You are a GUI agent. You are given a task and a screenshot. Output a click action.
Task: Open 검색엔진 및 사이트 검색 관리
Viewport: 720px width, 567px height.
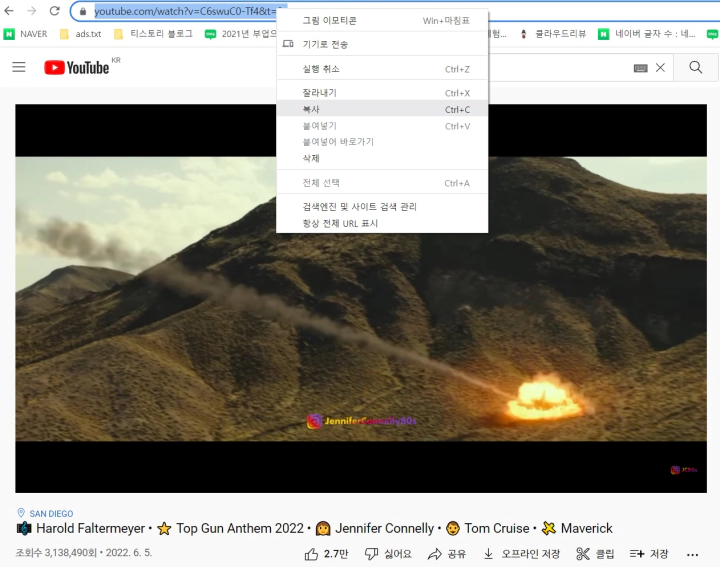point(382,207)
